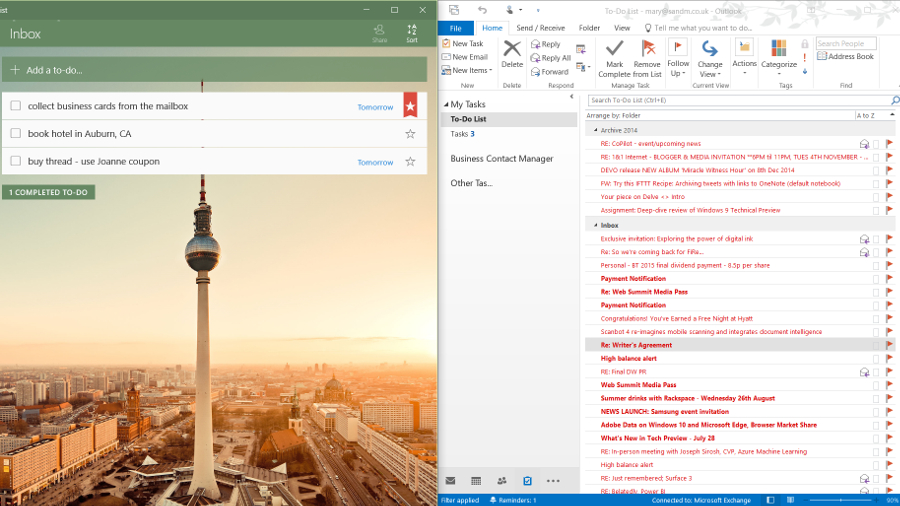Screen dimensions: 900x506
Task: Collapse the Outlook folder pane arrow
Action: (572, 97)
